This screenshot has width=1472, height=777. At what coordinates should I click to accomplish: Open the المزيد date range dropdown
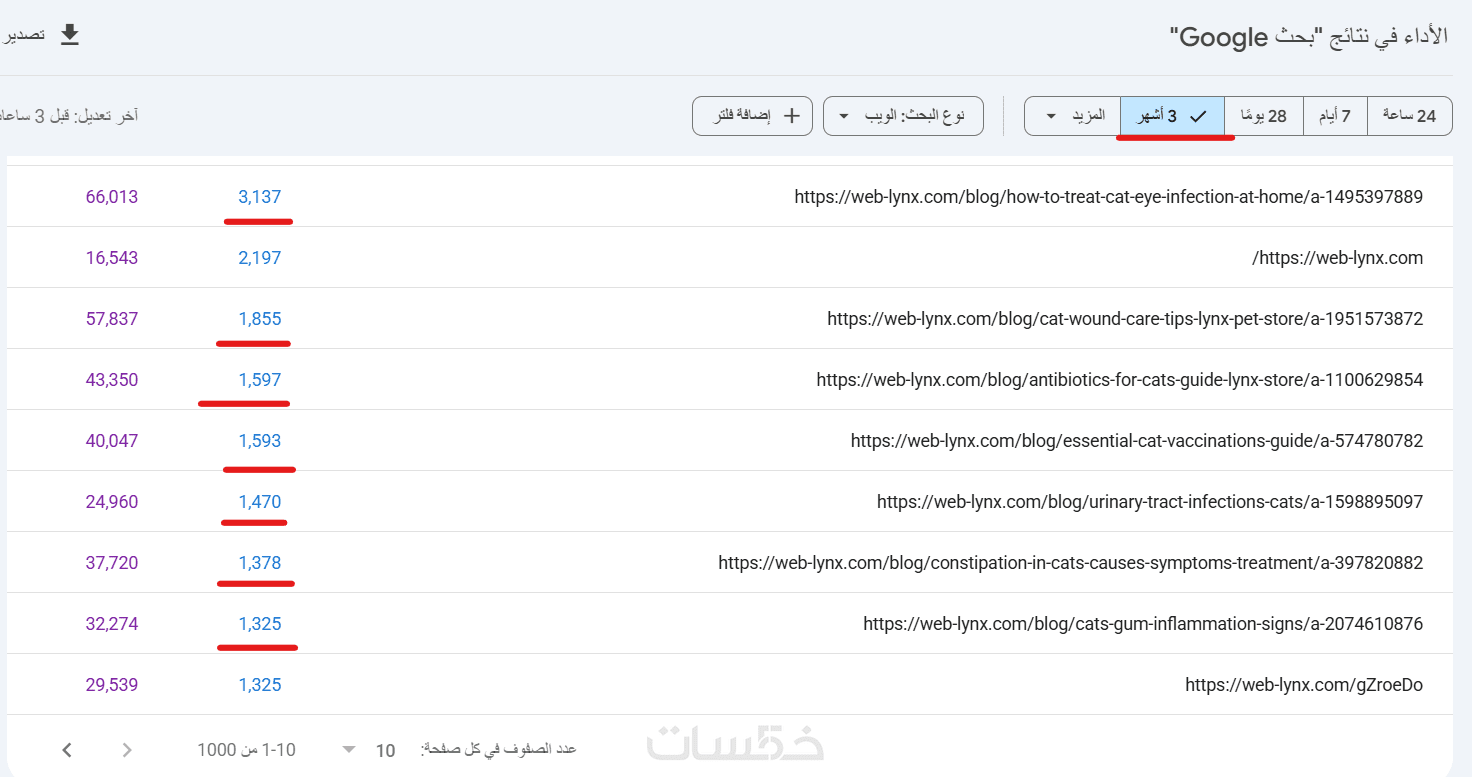click(1073, 116)
